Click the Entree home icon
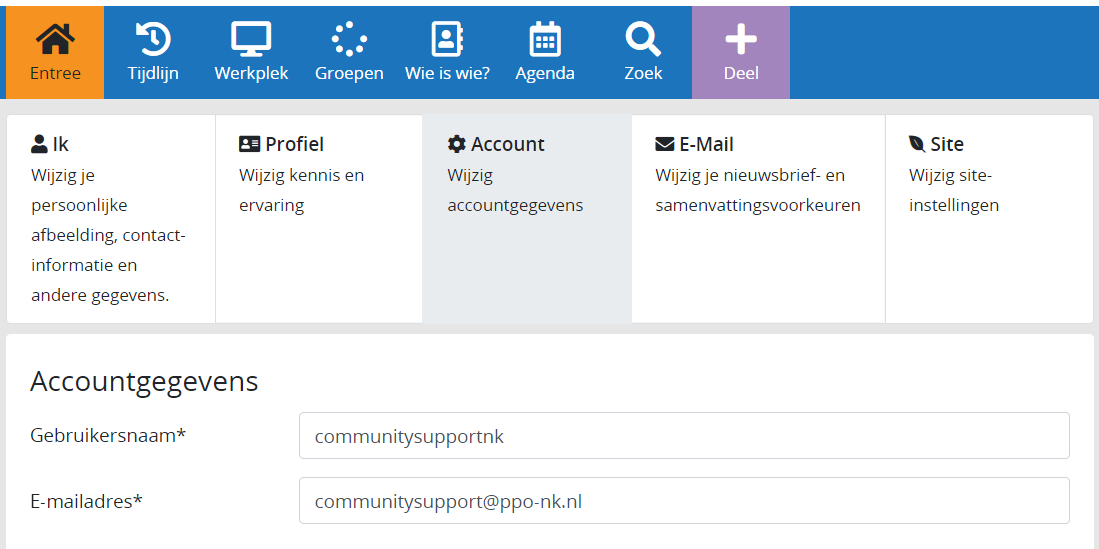 (x=55, y=39)
